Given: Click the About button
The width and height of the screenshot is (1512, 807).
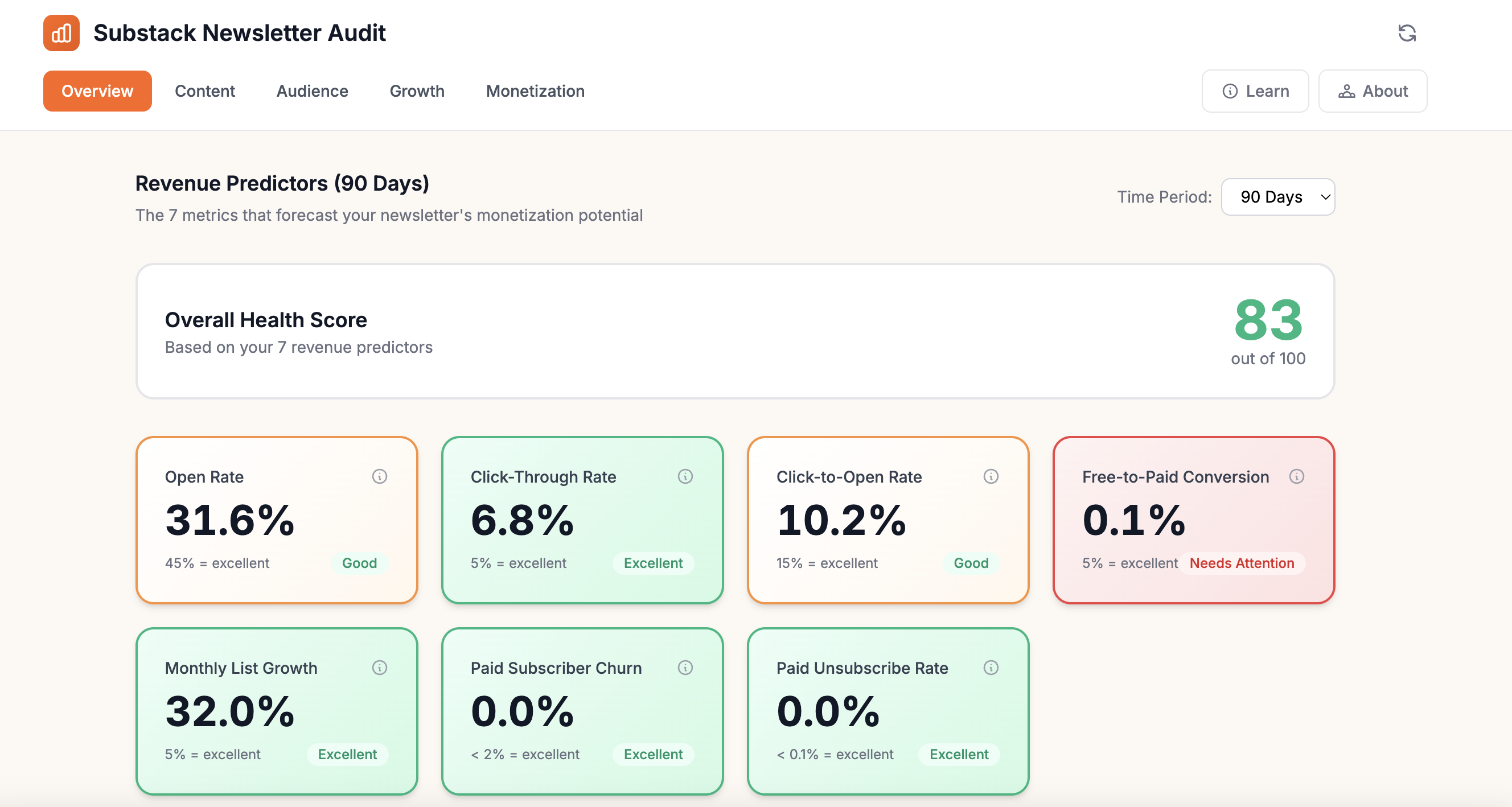Looking at the screenshot, I should 1373,91.
